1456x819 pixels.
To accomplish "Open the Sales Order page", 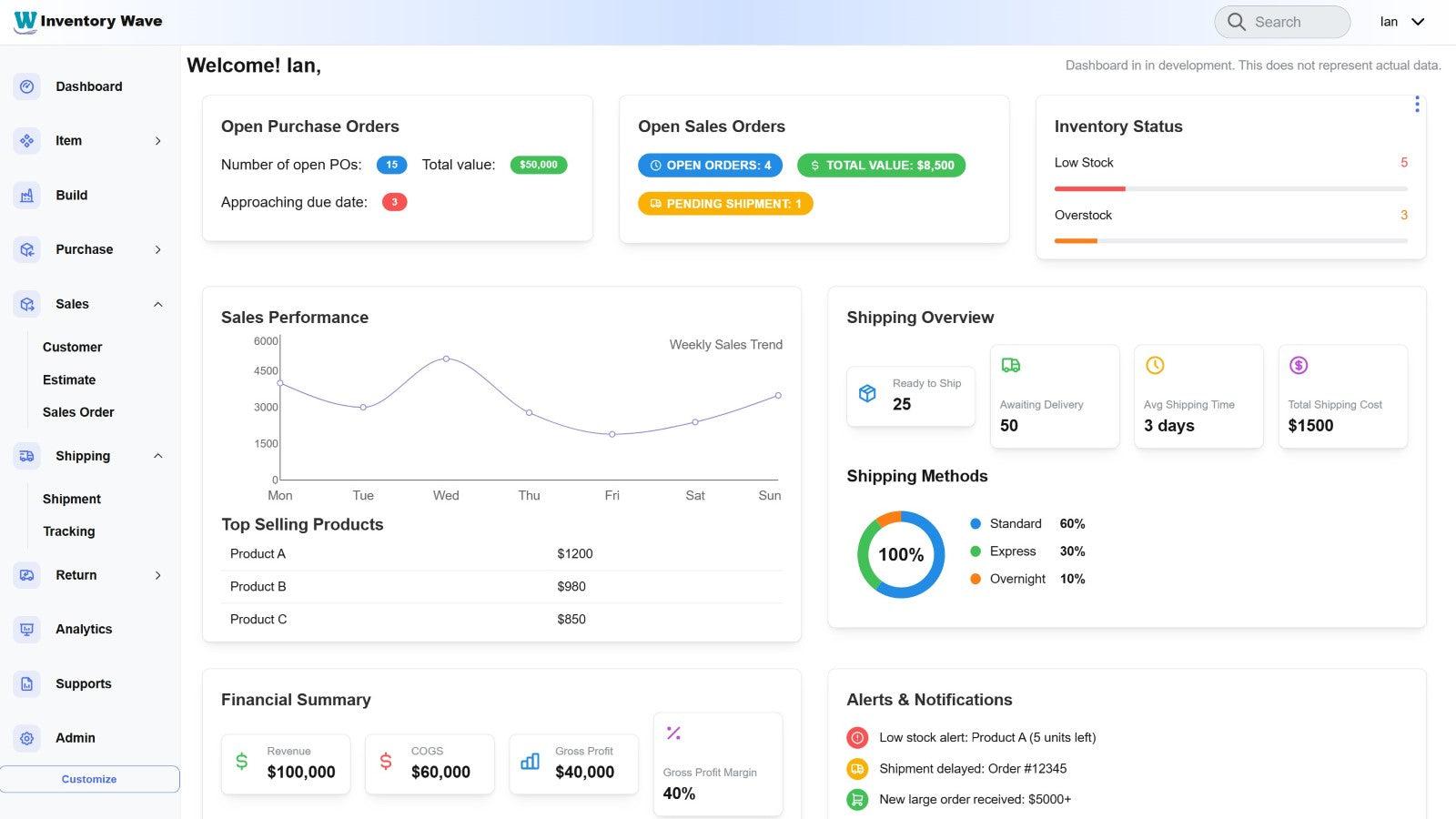I will coord(77,412).
